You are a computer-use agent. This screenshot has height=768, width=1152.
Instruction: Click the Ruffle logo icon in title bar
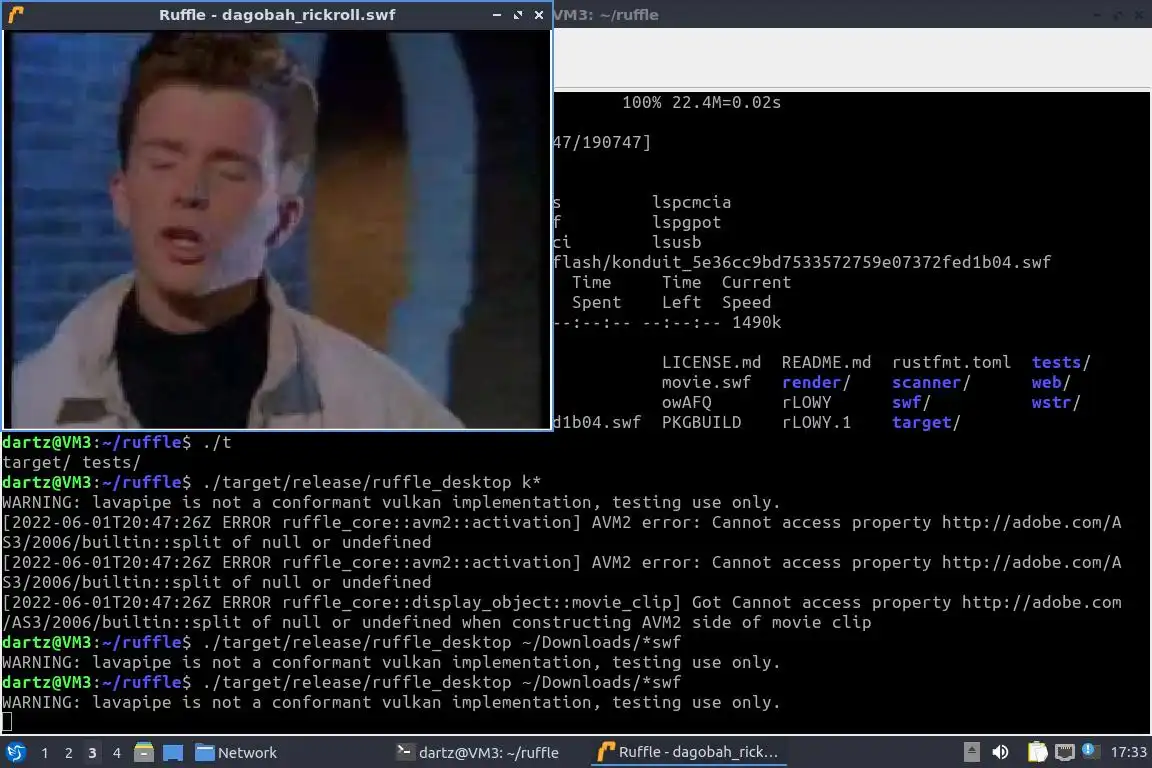click(16, 15)
